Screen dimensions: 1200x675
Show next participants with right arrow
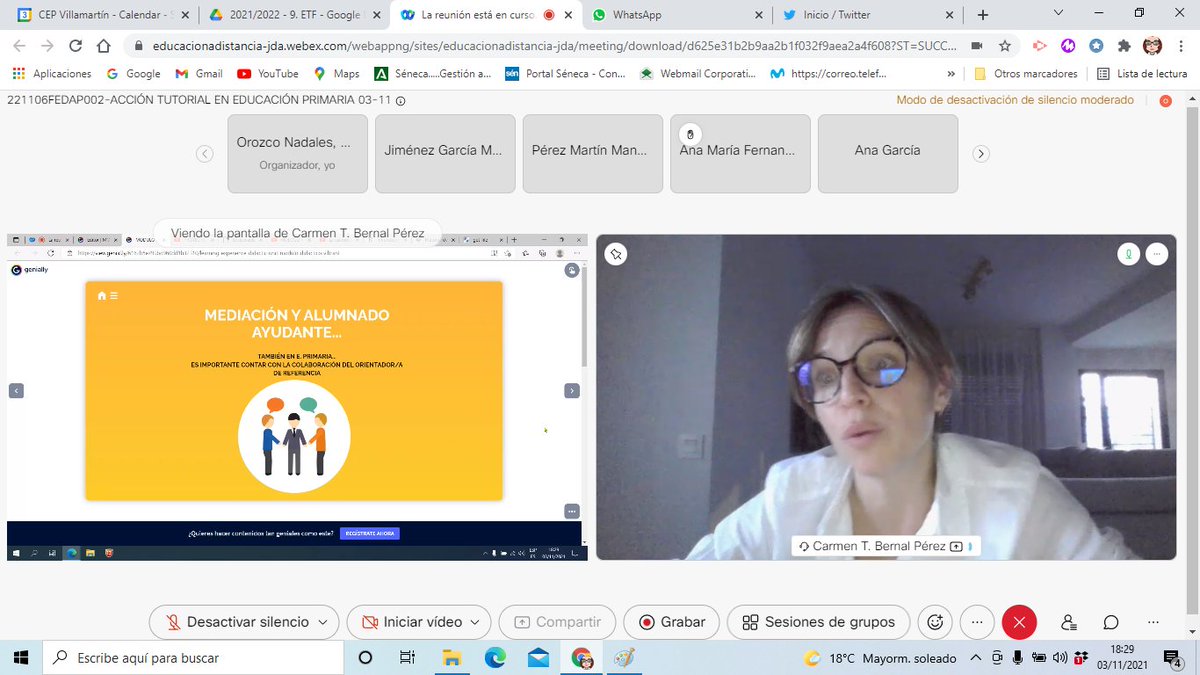[x=981, y=154]
